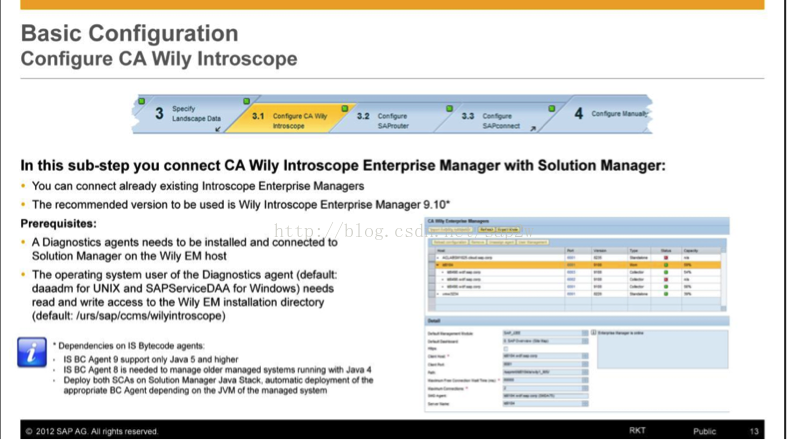This screenshot has width=788, height=440.
Task: Click Remove button above host table
Action: [477, 242]
